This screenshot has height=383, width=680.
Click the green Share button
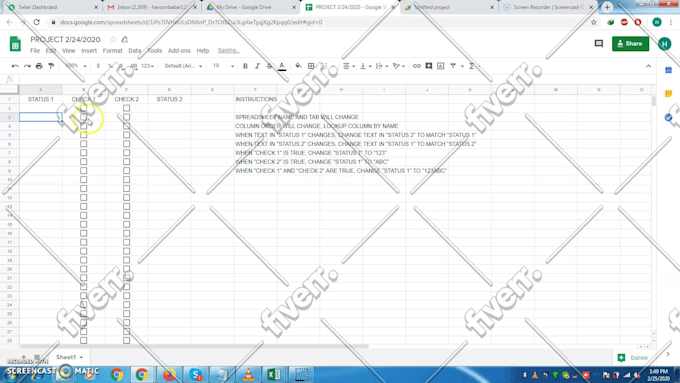click(x=630, y=44)
